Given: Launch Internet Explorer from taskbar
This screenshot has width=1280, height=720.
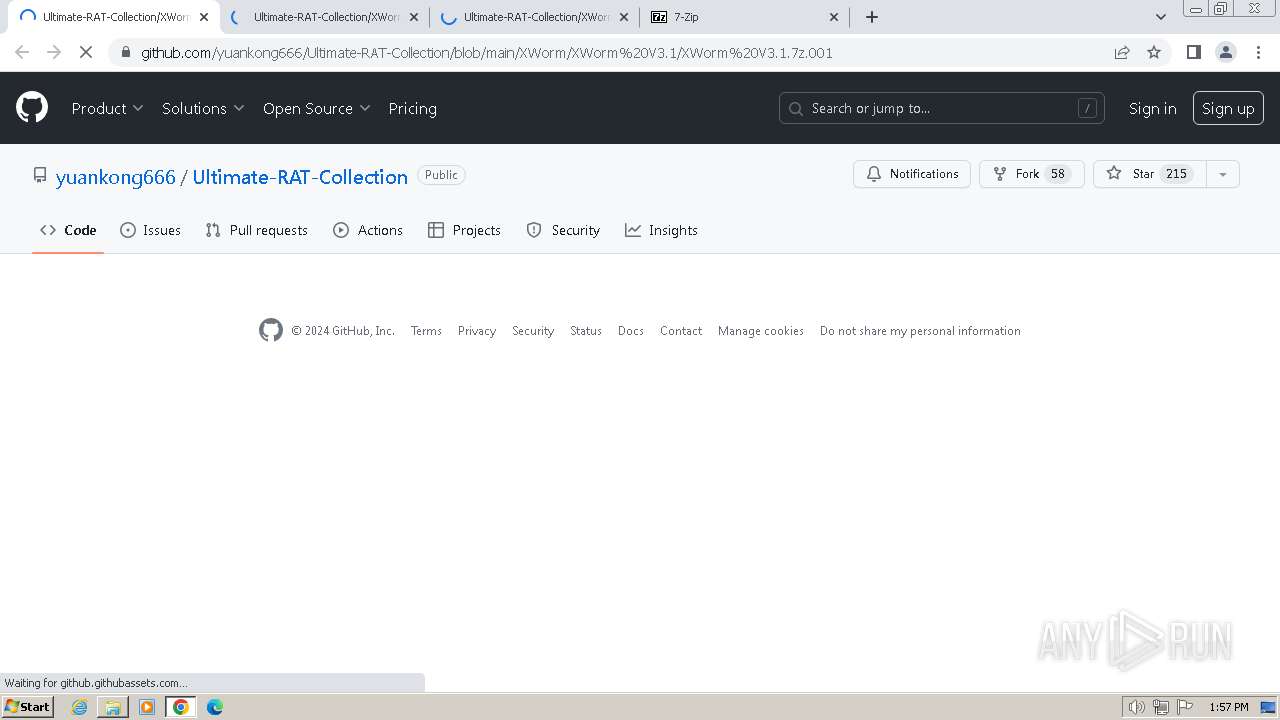Looking at the screenshot, I should coord(79,707).
